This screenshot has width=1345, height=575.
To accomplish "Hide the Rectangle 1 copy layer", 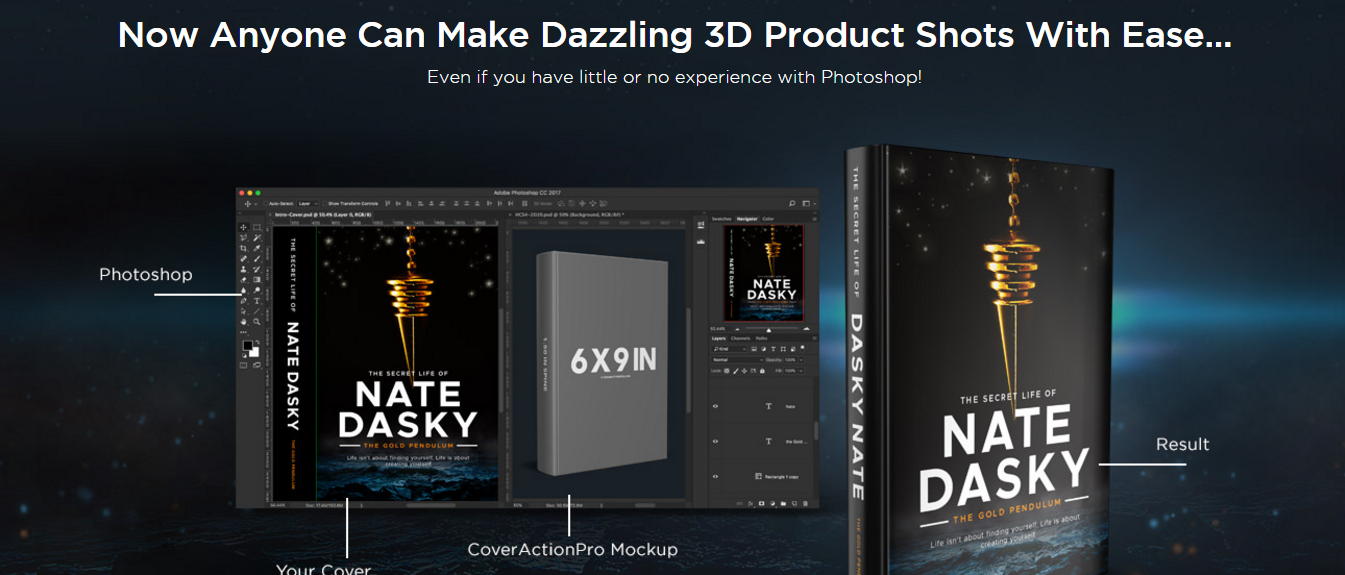I will coord(716,476).
